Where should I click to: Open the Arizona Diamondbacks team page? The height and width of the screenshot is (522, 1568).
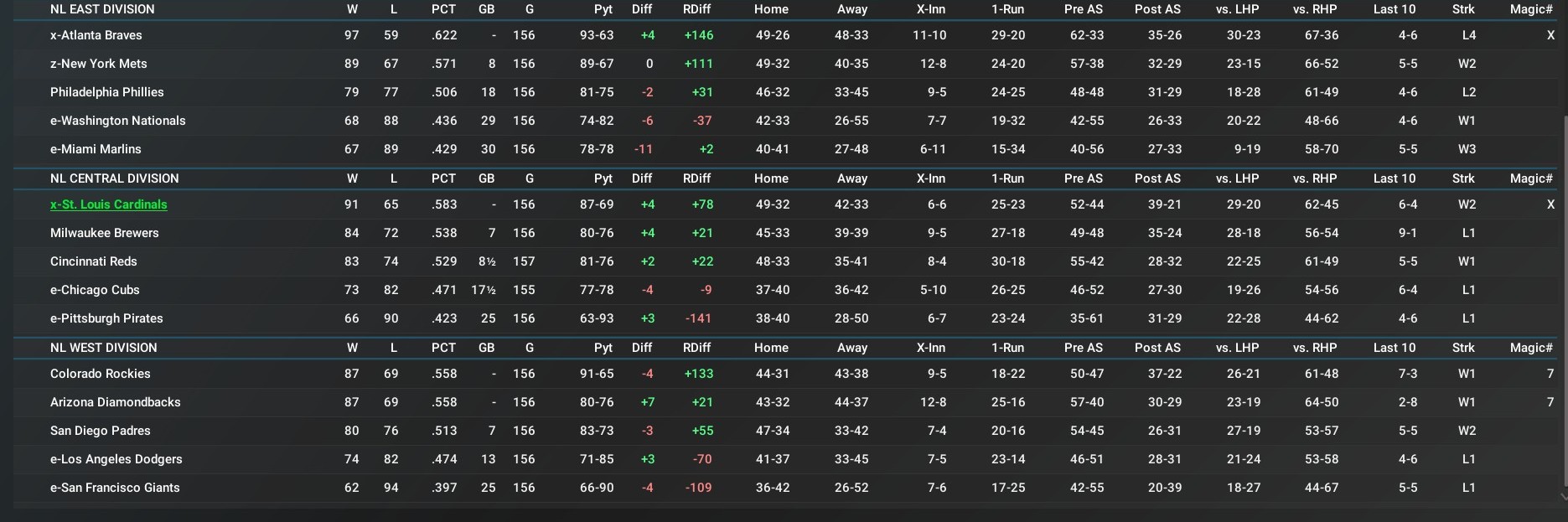[116, 402]
